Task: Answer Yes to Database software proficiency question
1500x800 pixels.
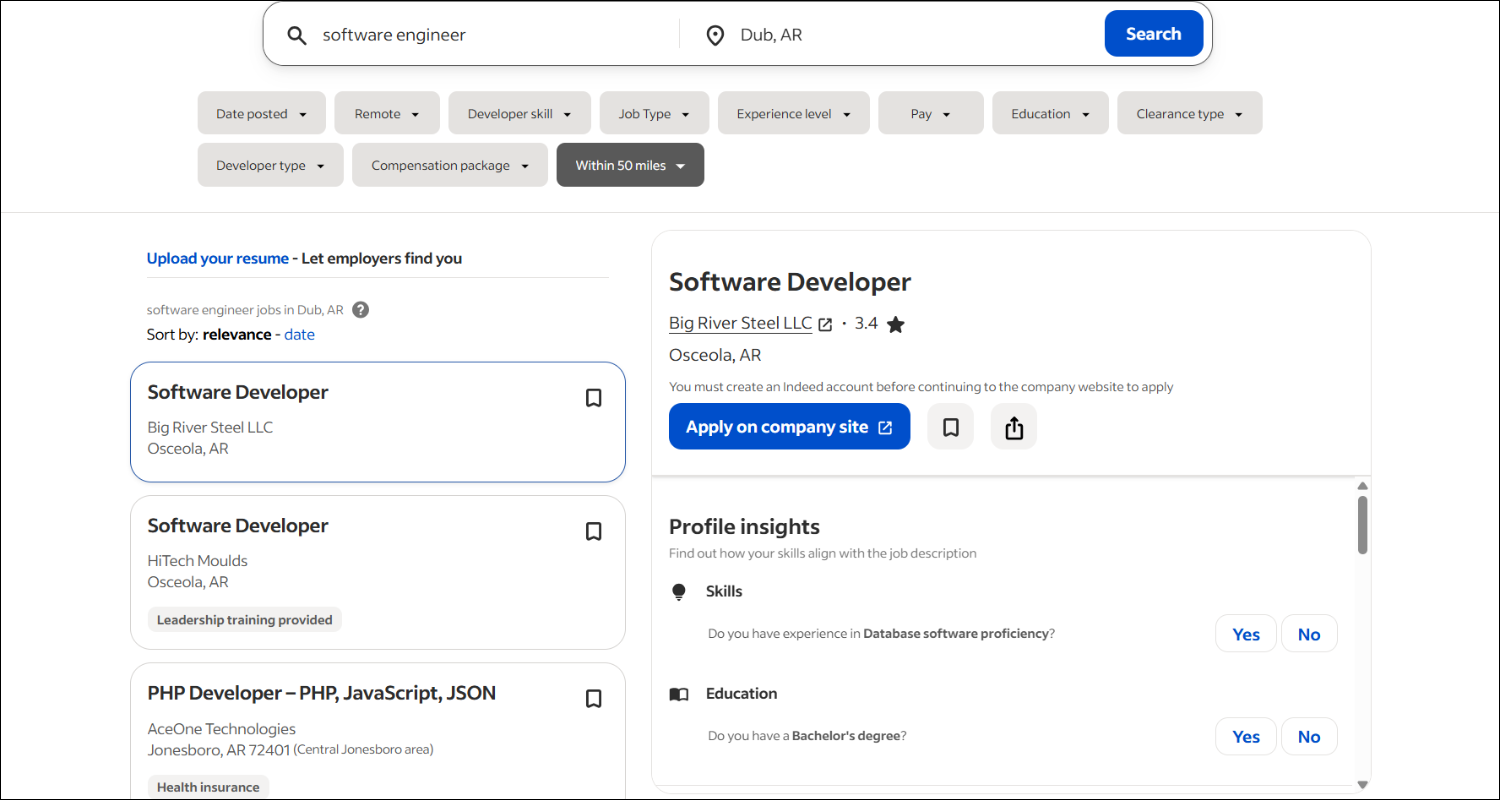Action: click(1245, 633)
